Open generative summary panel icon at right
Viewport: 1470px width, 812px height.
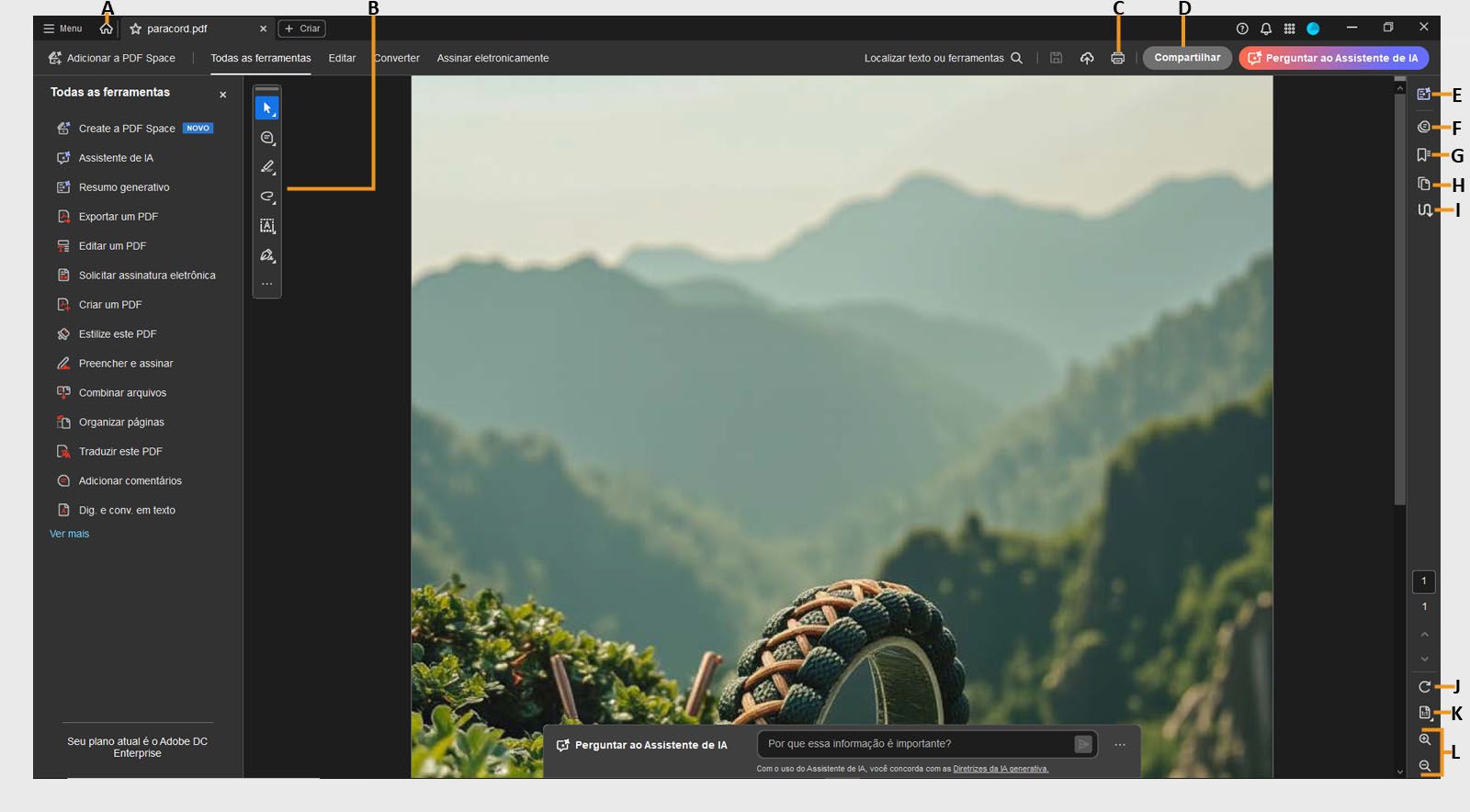pyautogui.click(x=1424, y=95)
